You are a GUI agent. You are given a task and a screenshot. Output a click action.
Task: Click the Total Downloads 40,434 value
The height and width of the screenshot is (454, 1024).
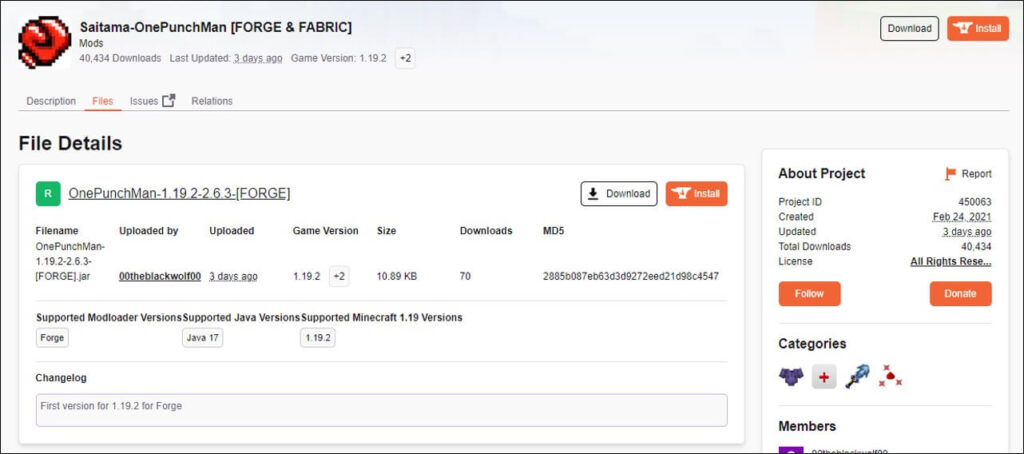976,247
